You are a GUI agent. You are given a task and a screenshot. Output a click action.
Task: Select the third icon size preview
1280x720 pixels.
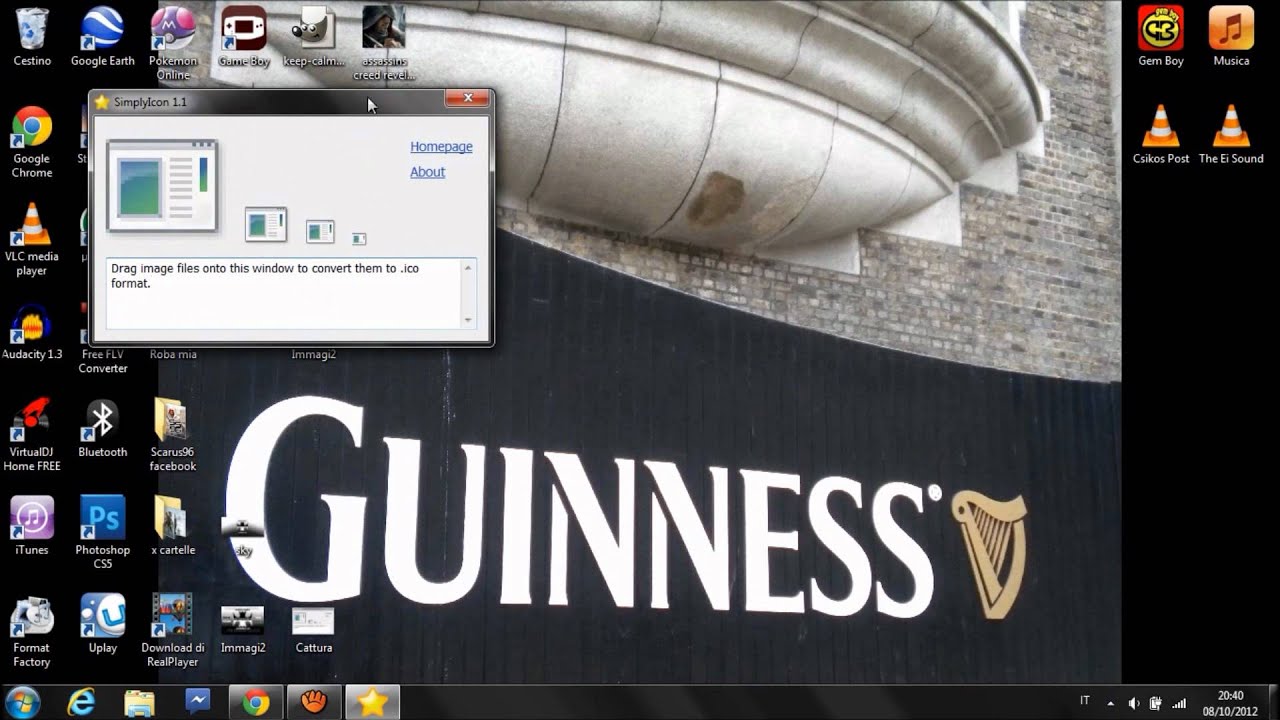[x=320, y=231]
